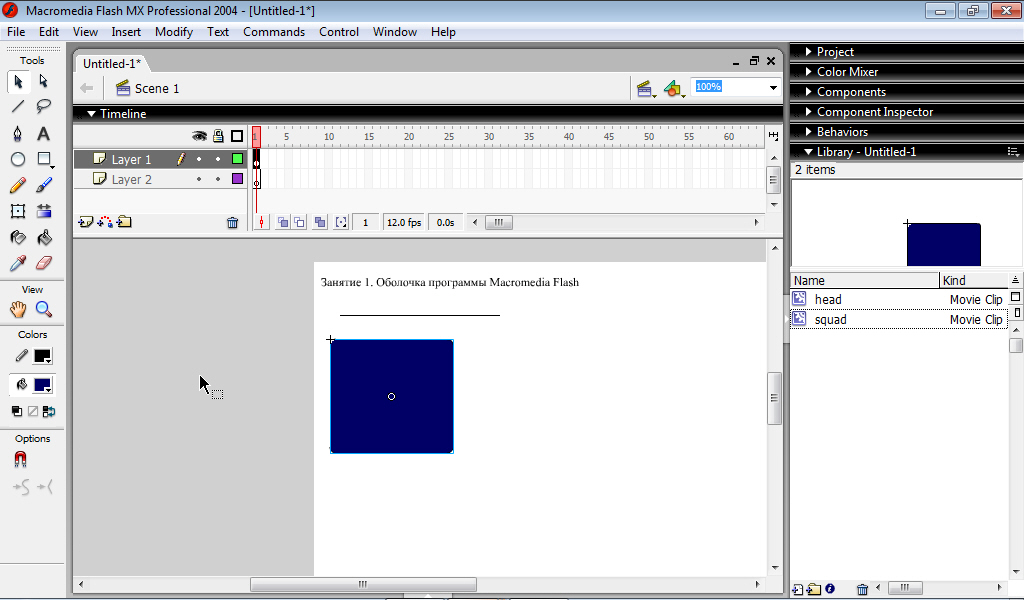Screen dimensions: 1024x600
Task: Toggle Layer 1 visibility dot
Action: (x=199, y=159)
